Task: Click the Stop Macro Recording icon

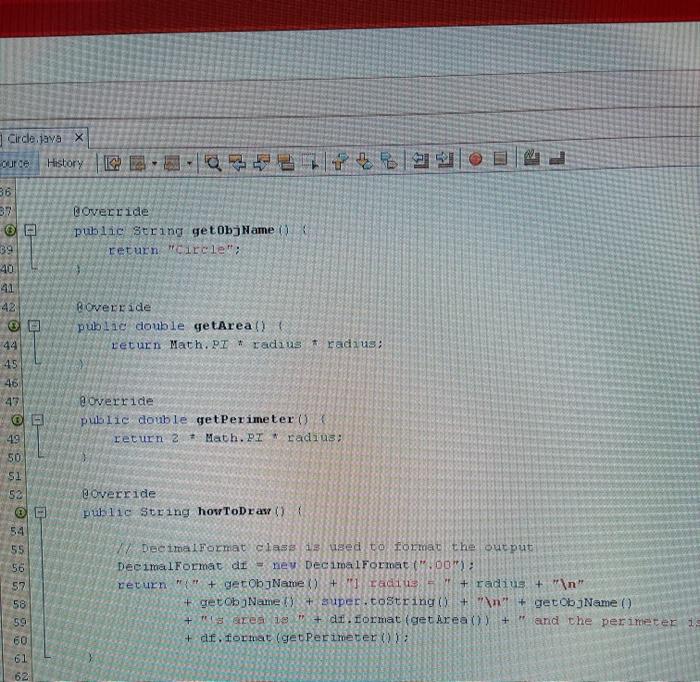Action: coord(500,158)
